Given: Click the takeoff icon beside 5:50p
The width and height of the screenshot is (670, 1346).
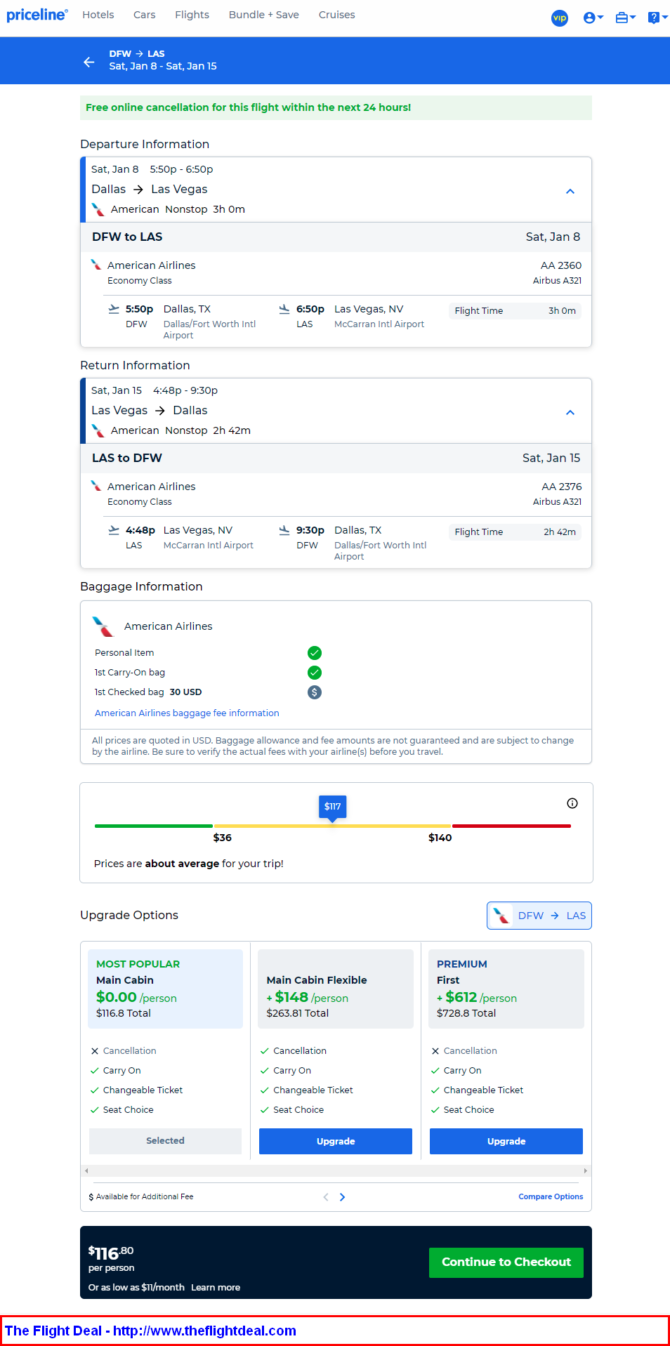Looking at the screenshot, I should [x=114, y=309].
